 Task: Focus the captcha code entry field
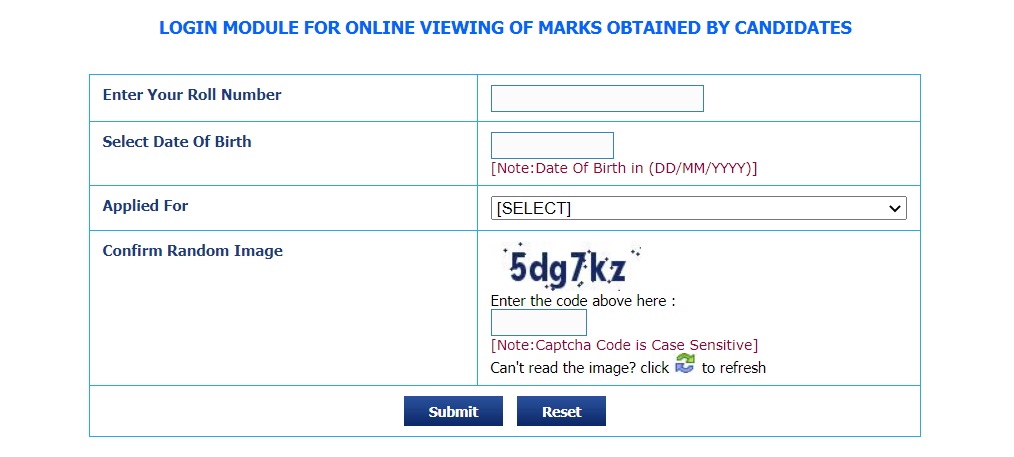(x=539, y=323)
